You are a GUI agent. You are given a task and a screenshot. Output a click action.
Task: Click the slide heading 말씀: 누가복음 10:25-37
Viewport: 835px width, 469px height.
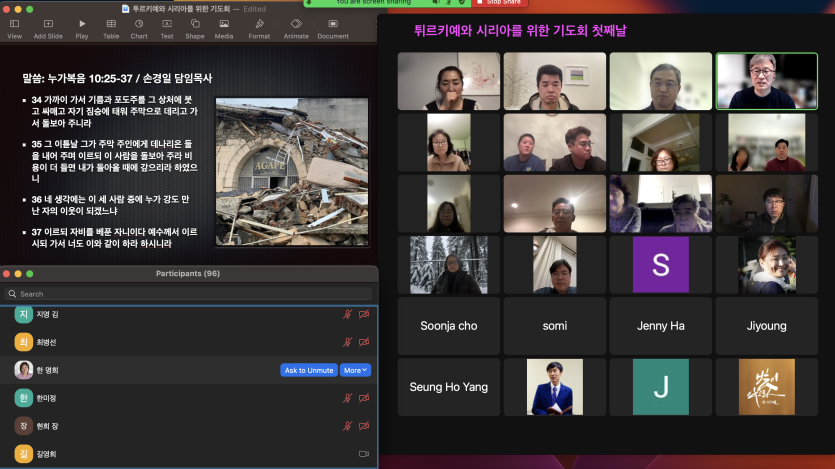pyautogui.click(x=117, y=78)
